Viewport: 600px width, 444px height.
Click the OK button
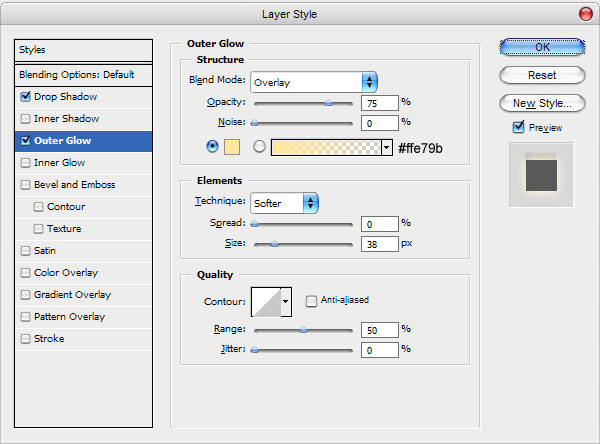tap(542, 47)
